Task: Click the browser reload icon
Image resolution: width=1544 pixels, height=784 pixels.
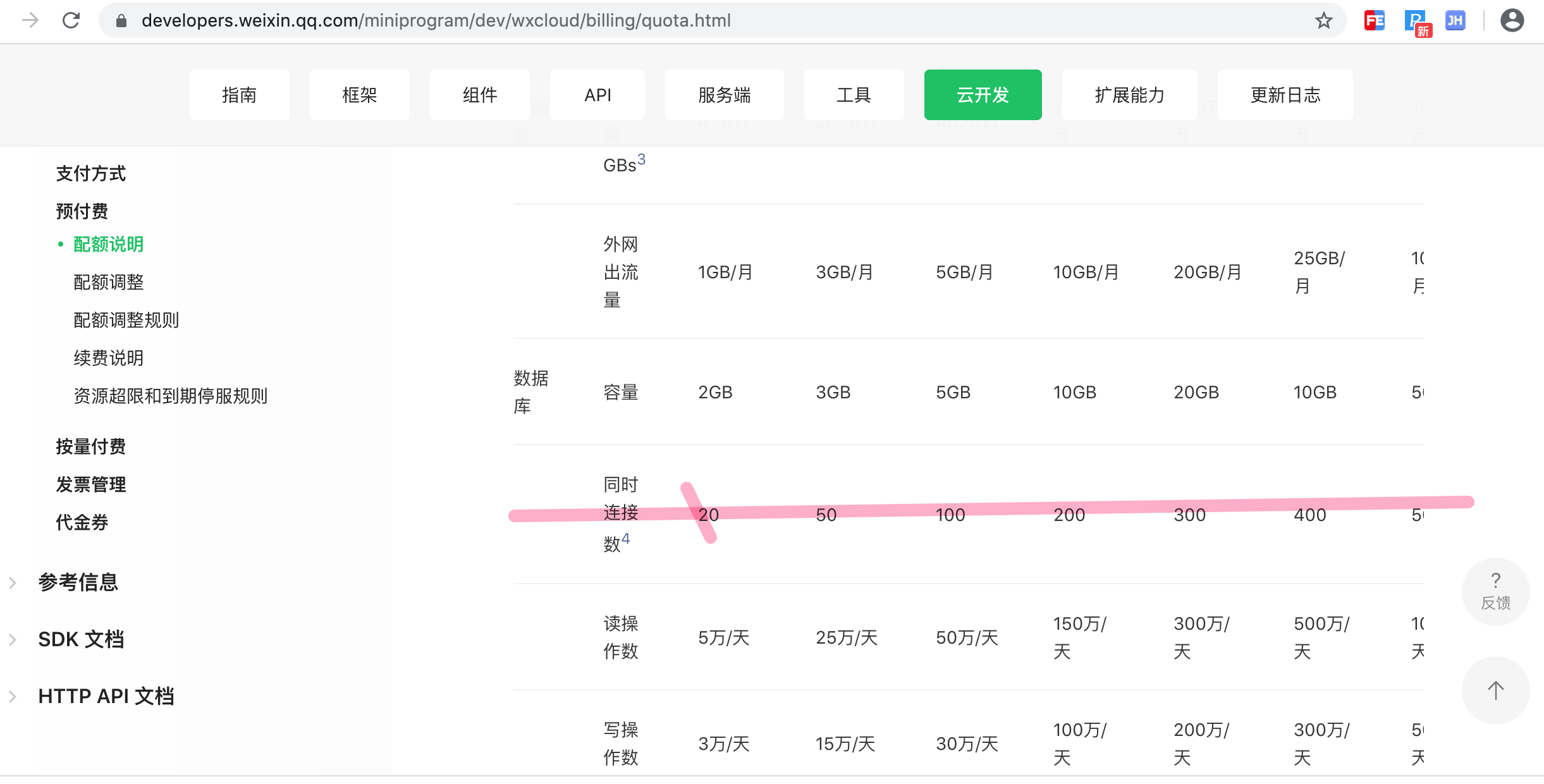Action: (71, 21)
